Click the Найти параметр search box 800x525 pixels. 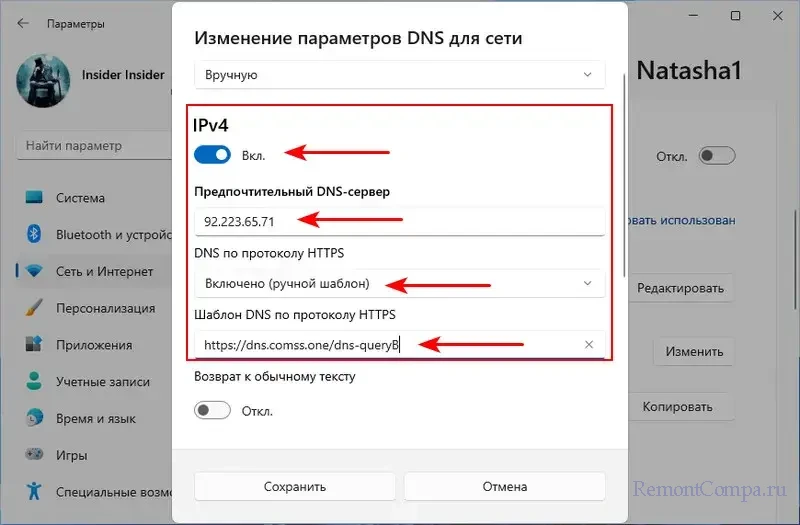coord(95,146)
